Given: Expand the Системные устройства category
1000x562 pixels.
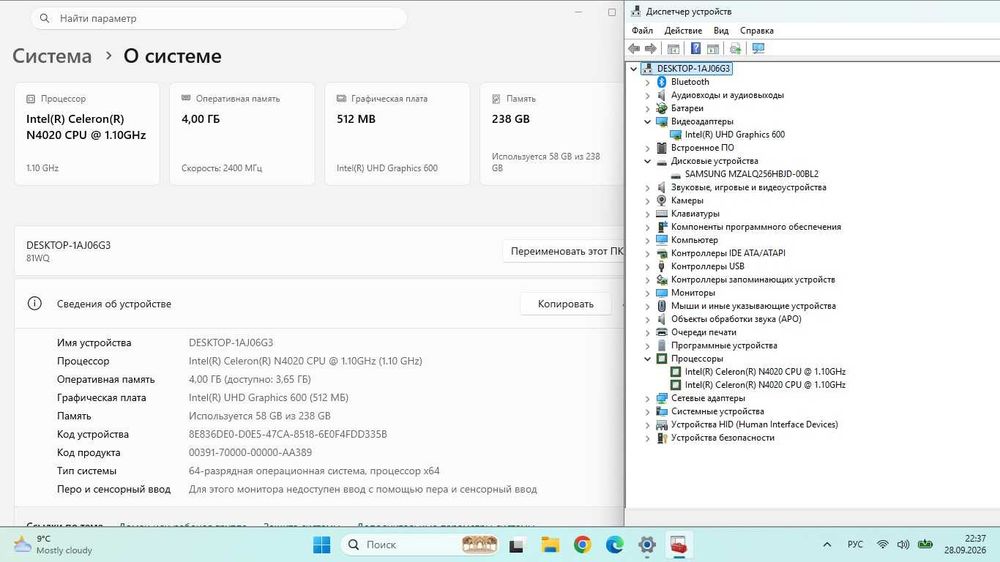Looking at the screenshot, I should click(x=647, y=411).
